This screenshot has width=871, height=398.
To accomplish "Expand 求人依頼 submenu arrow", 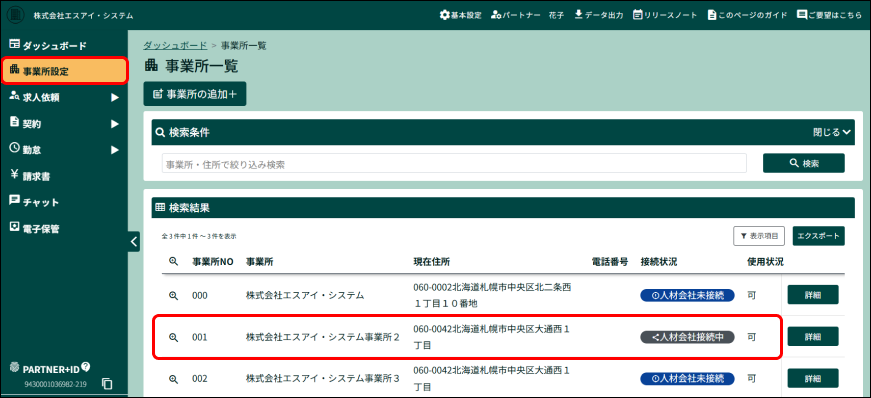I will tap(115, 98).
